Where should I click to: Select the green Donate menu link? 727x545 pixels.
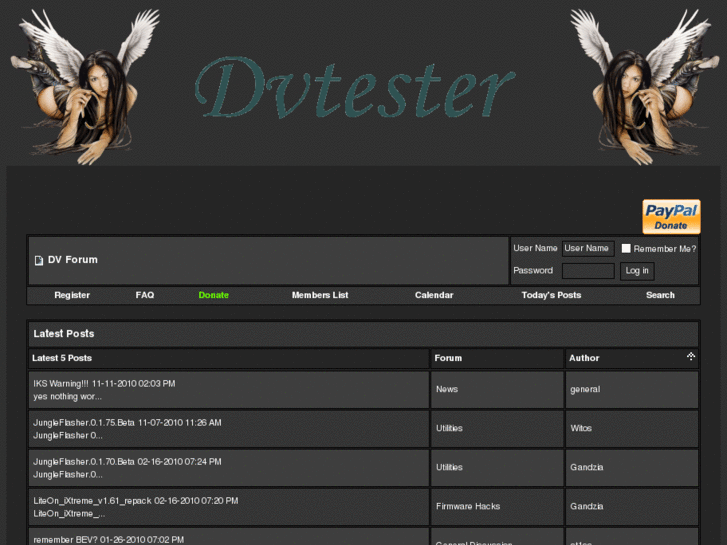pyautogui.click(x=213, y=295)
